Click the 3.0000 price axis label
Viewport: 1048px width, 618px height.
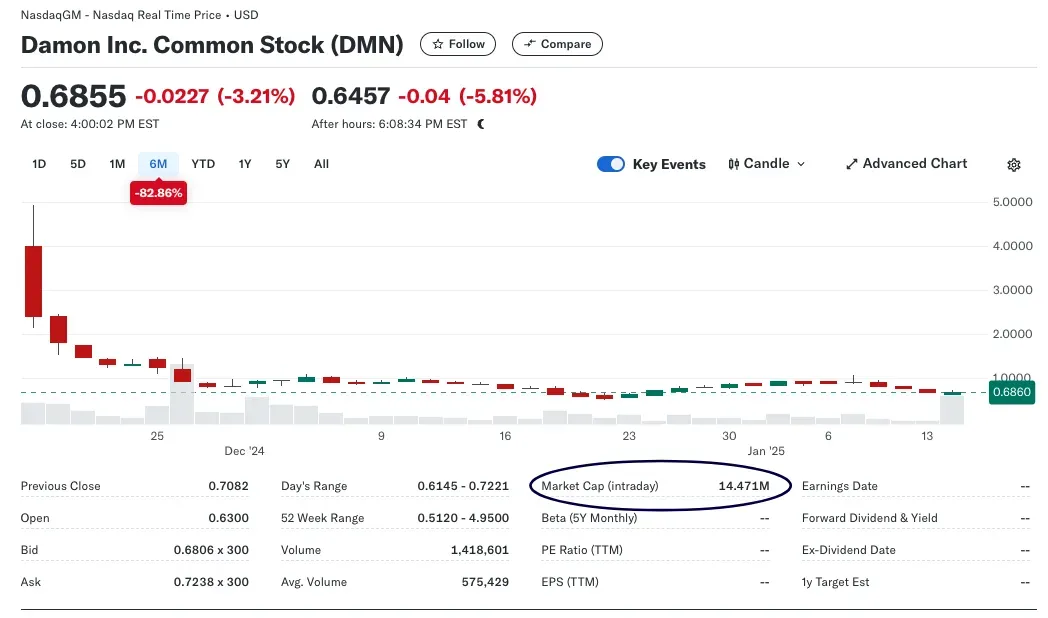pyautogui.click(x=1013, y=290)
